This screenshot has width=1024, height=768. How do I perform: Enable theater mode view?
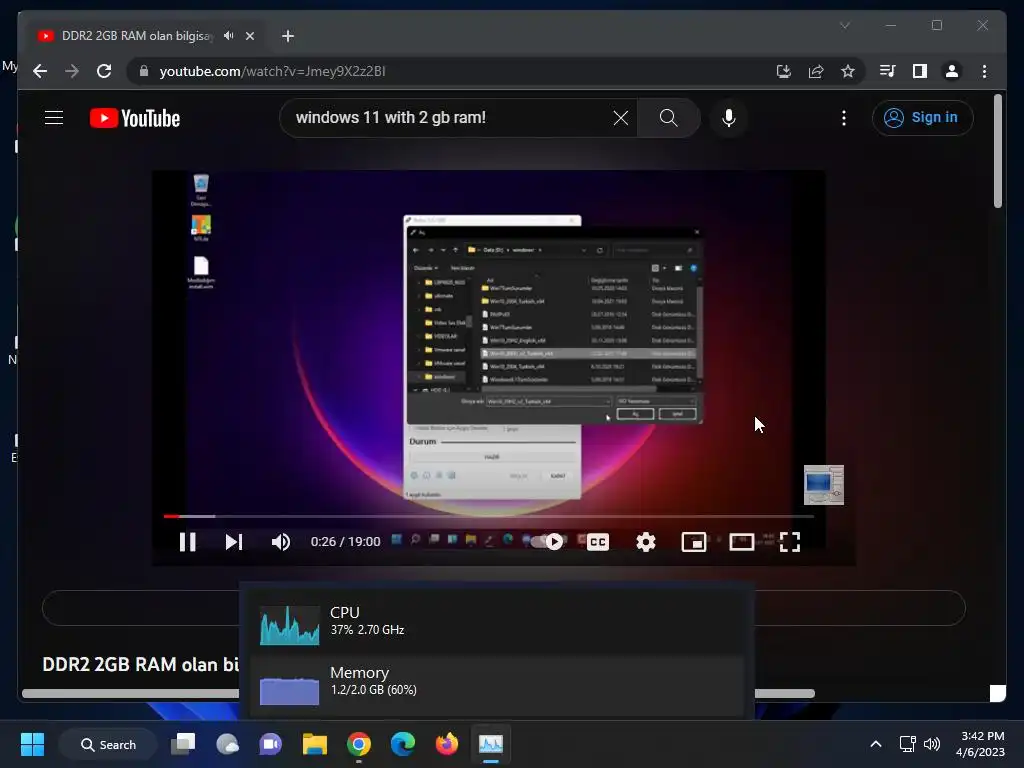click(741, 541)
